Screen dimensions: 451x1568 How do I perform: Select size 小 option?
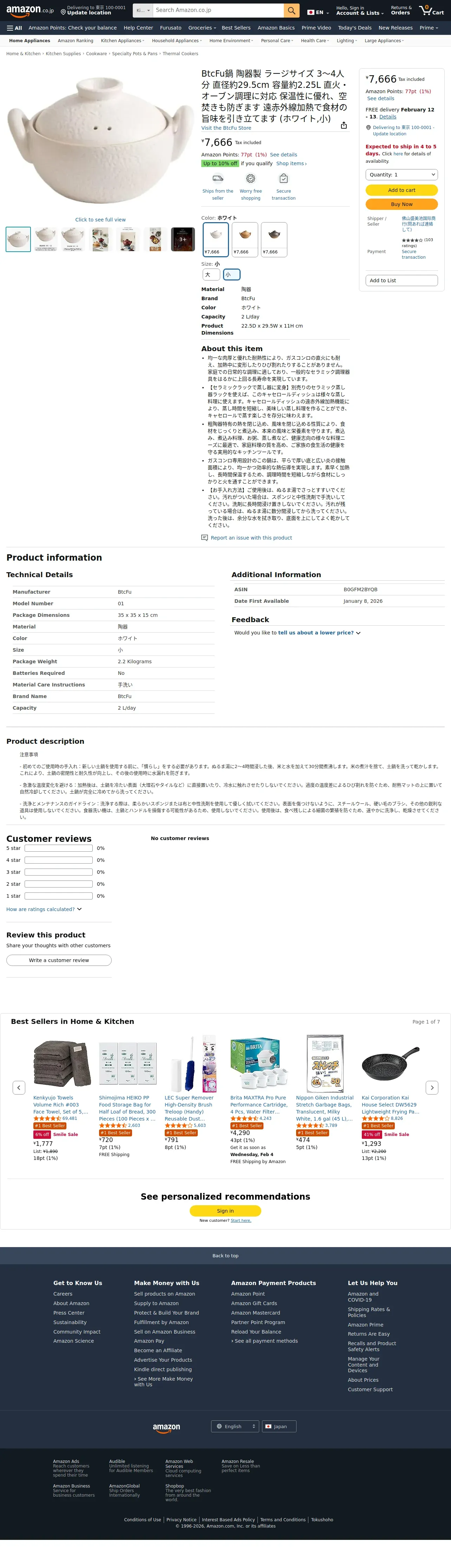(231, 275)
